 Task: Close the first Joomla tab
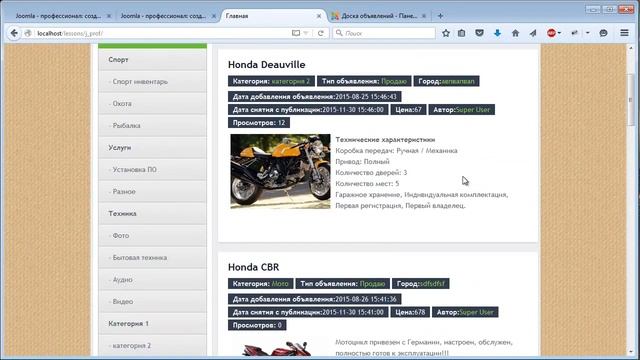pos(109,16)
